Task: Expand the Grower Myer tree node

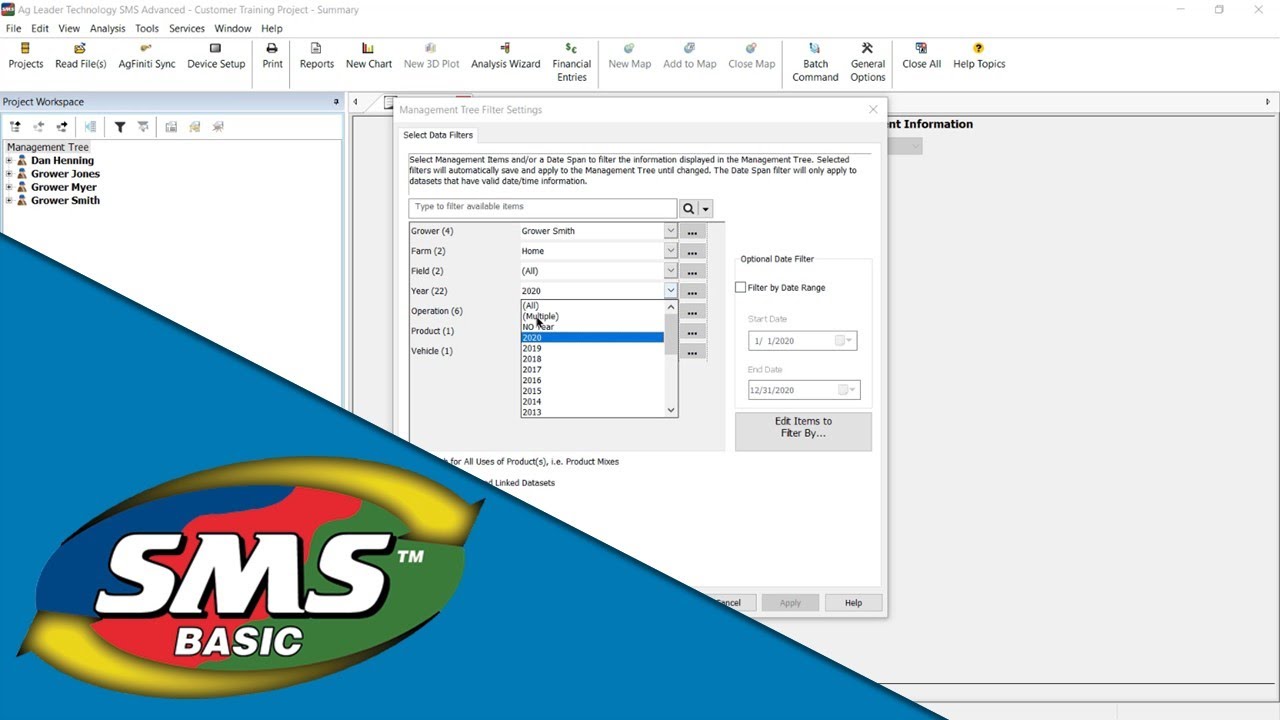Action: 9,187
